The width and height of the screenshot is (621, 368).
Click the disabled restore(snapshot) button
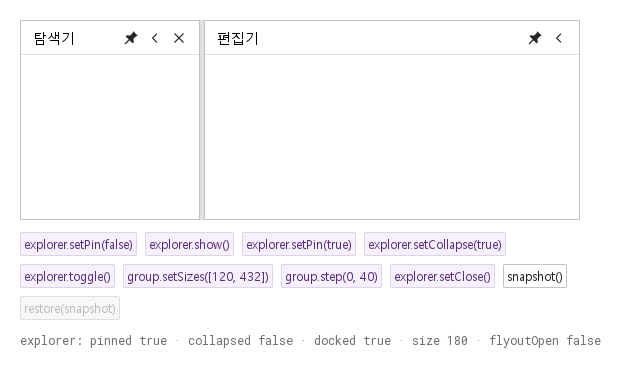pos(70,308)
